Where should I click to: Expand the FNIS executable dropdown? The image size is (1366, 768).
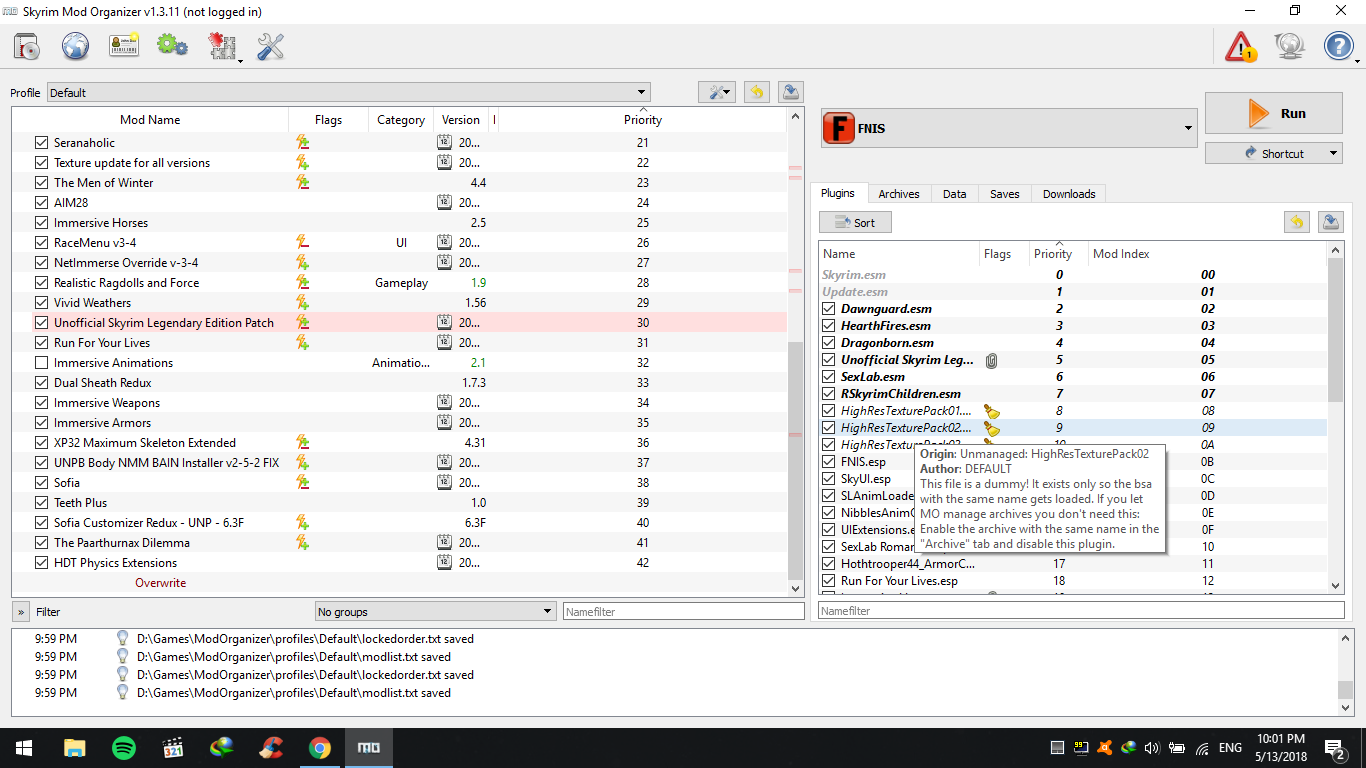[1009, 128]
